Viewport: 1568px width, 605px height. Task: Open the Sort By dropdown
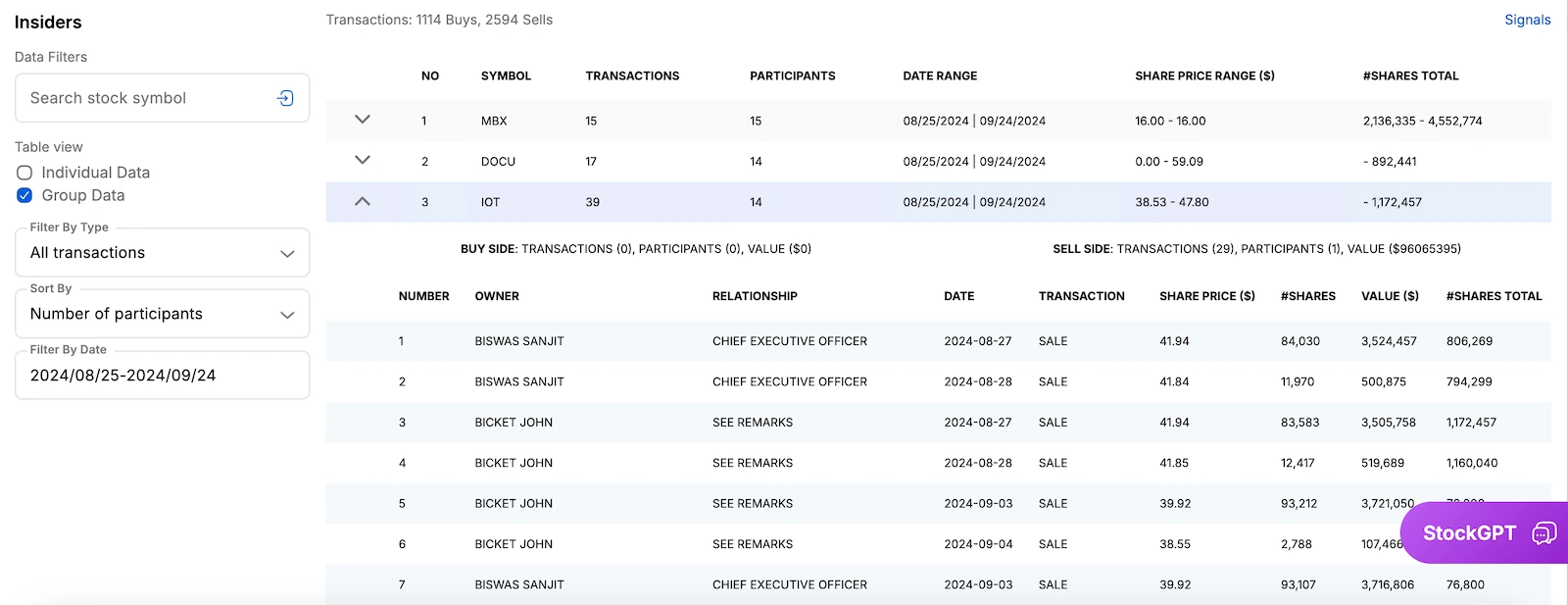[162, 314]
